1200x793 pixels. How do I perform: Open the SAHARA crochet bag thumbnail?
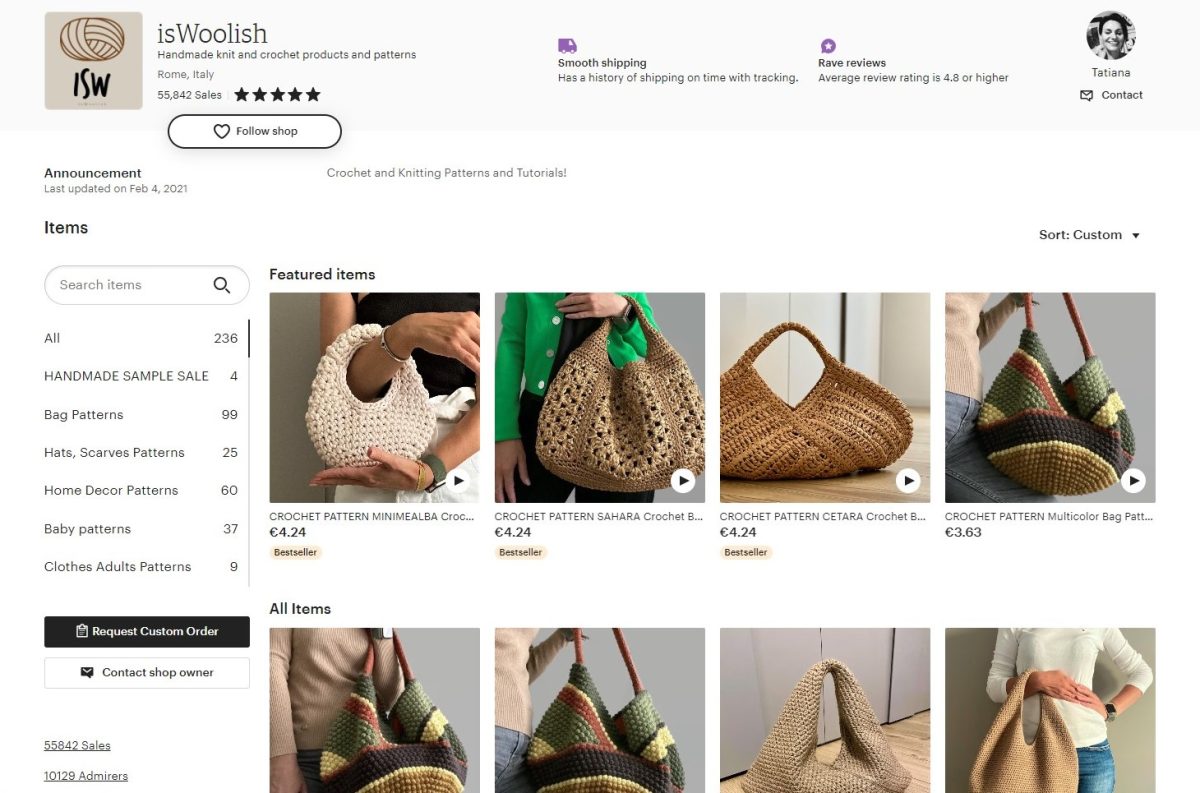pos(599,397)
